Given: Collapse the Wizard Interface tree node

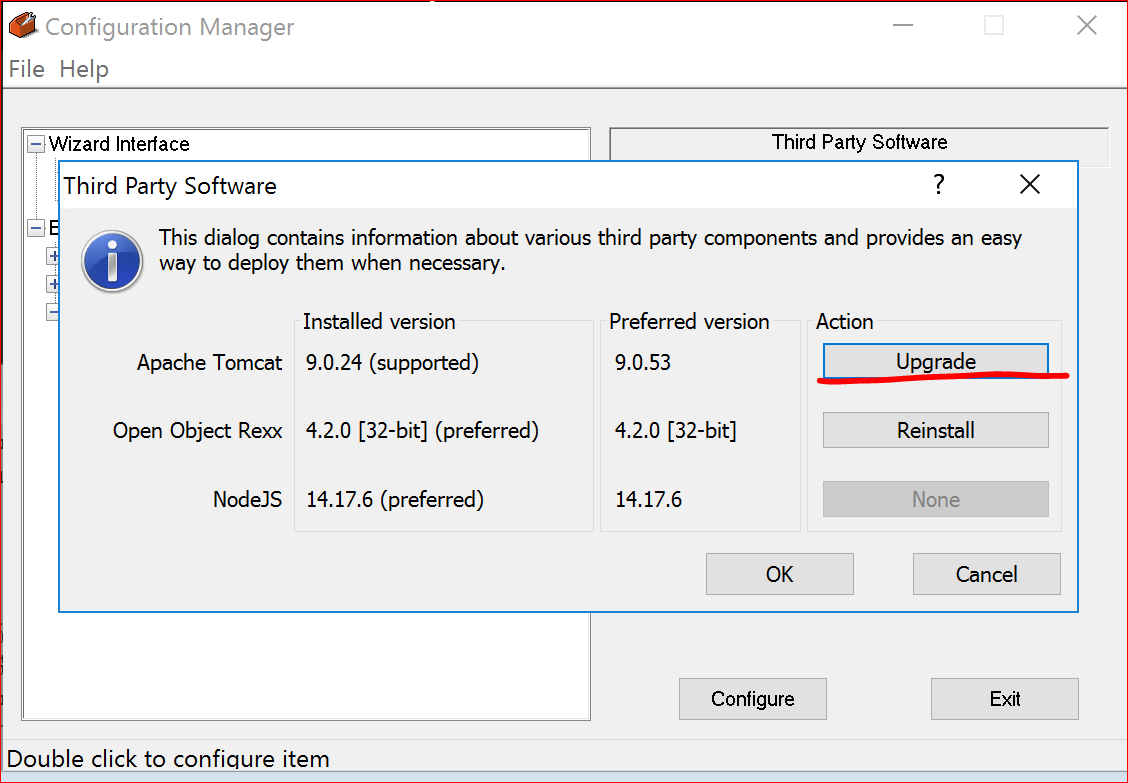Looking at the screenshot, I should [x=36, y=144].
